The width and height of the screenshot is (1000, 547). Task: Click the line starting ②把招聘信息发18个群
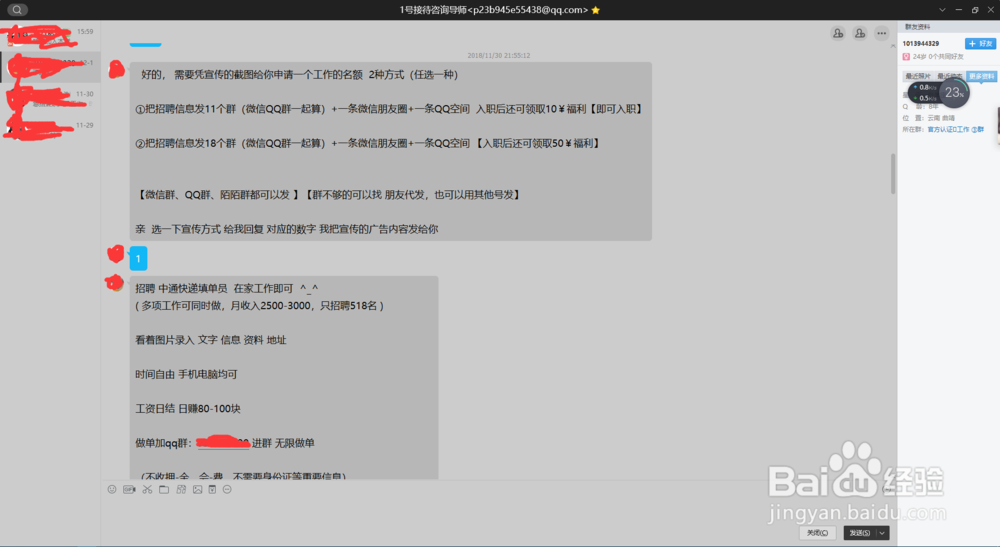point(368,143)
